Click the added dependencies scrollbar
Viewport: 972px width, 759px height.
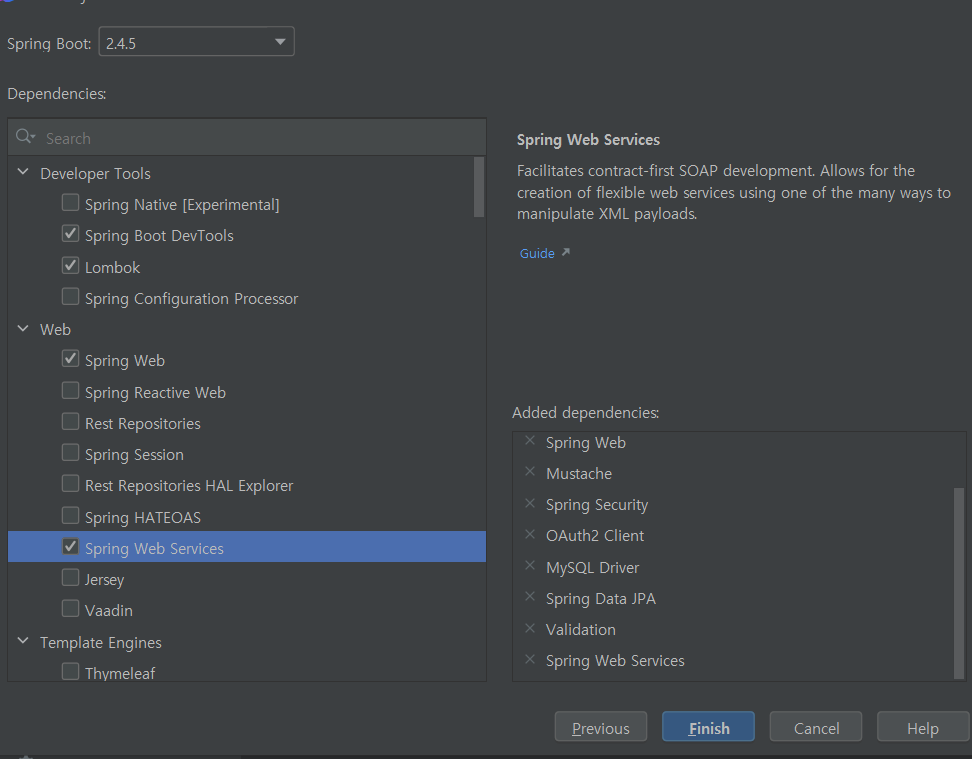click(959, 583)
